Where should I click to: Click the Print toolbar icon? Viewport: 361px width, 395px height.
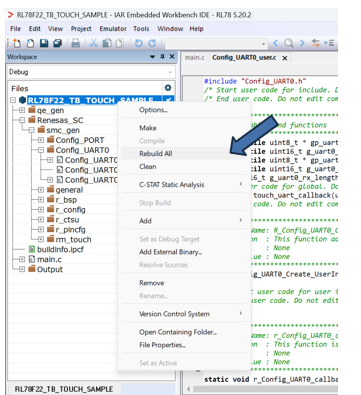pos(76,43)
